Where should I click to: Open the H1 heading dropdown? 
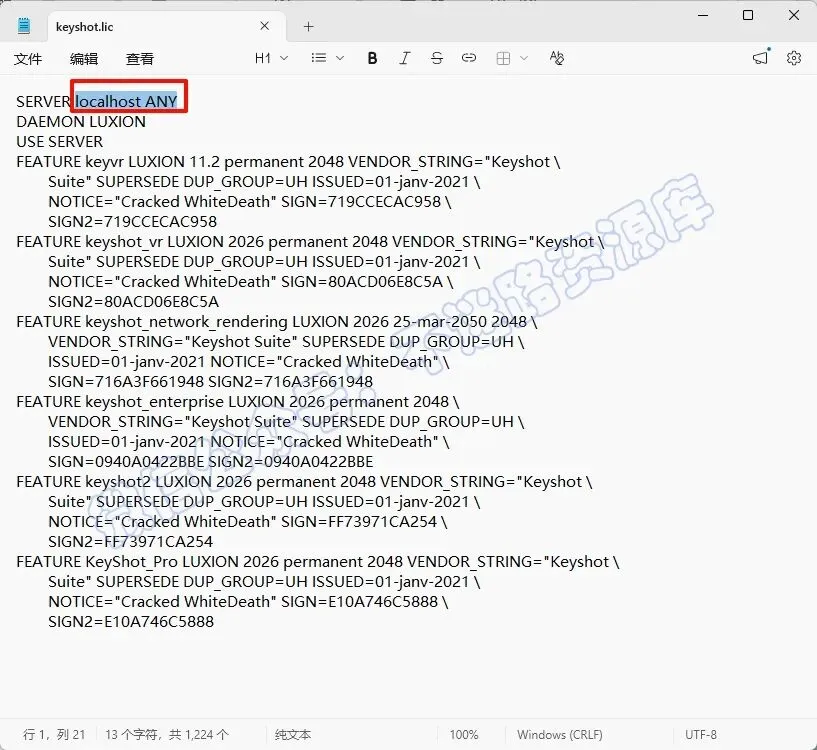click(x=271, y=58)
